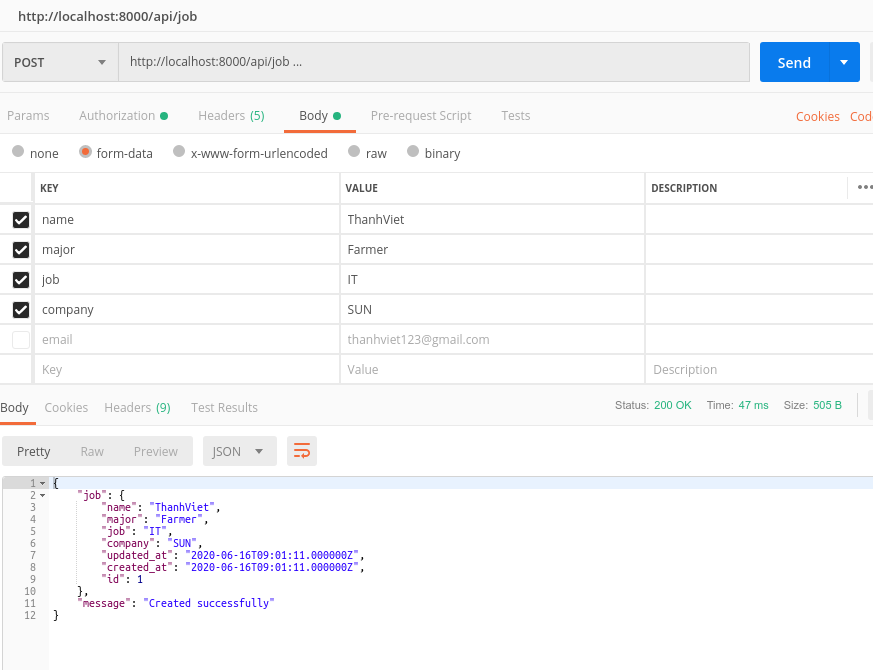Choose the binary body type

tap(411, 153)
